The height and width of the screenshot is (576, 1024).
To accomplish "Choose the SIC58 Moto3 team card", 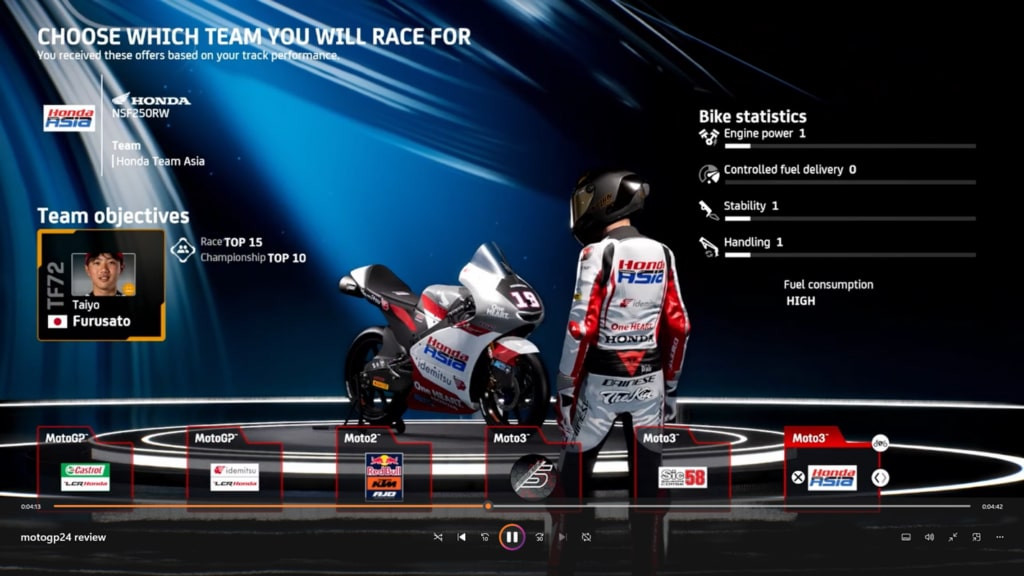I will click(x=682, y=477).
